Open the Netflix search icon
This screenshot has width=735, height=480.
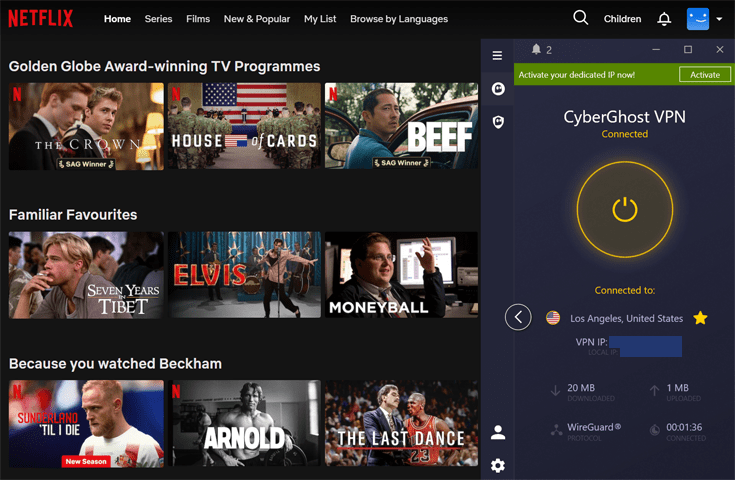[x=580, y=18]
